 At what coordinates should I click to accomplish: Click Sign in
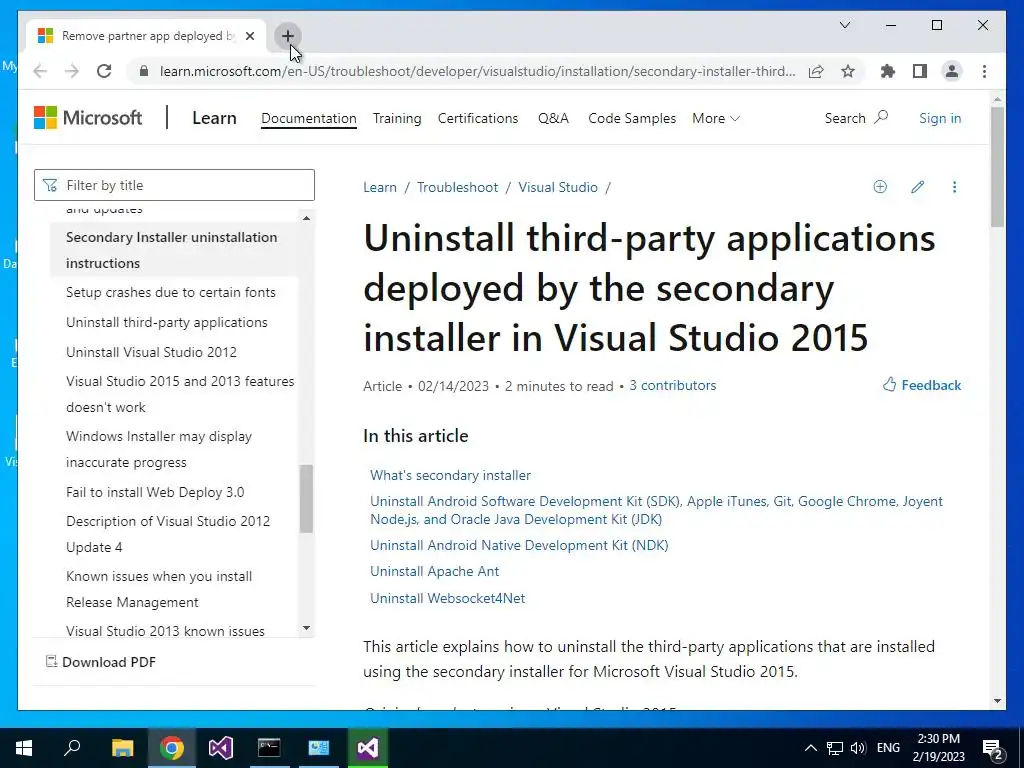pyautogui.click(x=940, y=118)
